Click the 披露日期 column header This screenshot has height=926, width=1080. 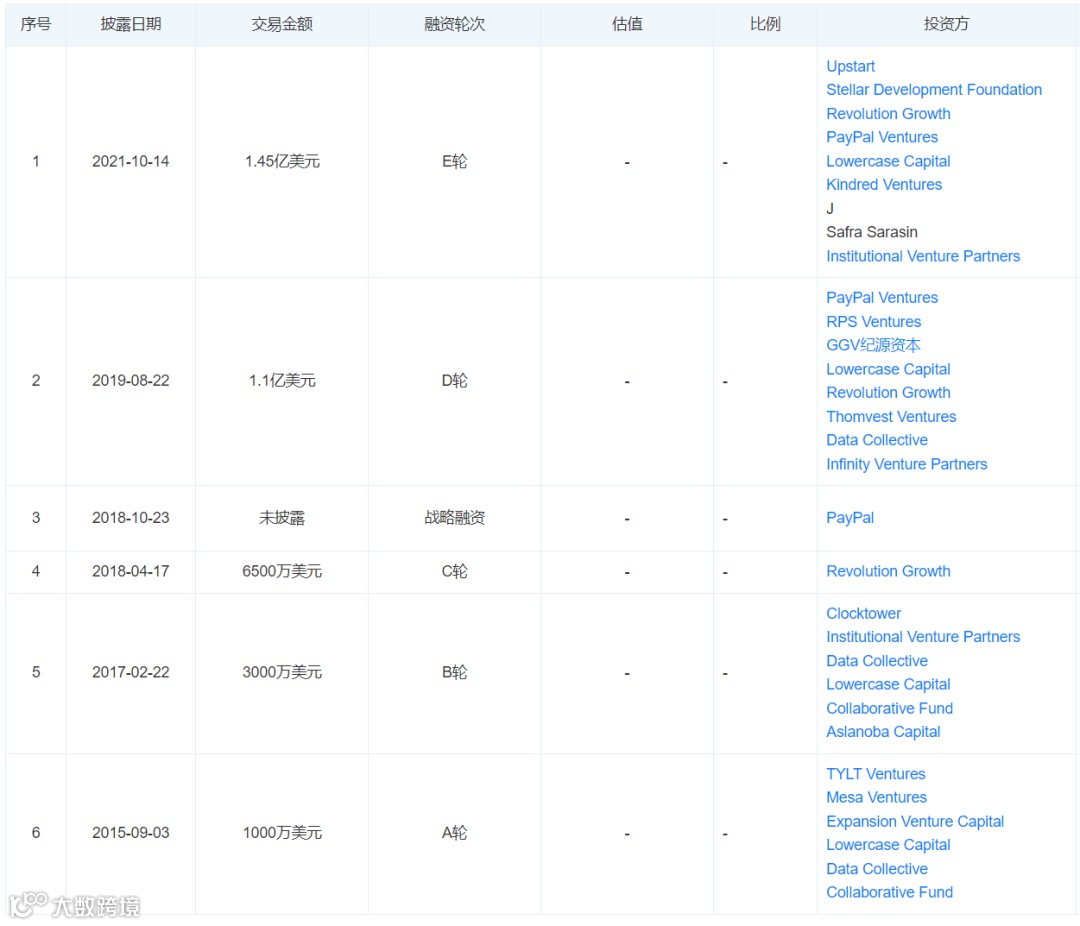[131, 24]
